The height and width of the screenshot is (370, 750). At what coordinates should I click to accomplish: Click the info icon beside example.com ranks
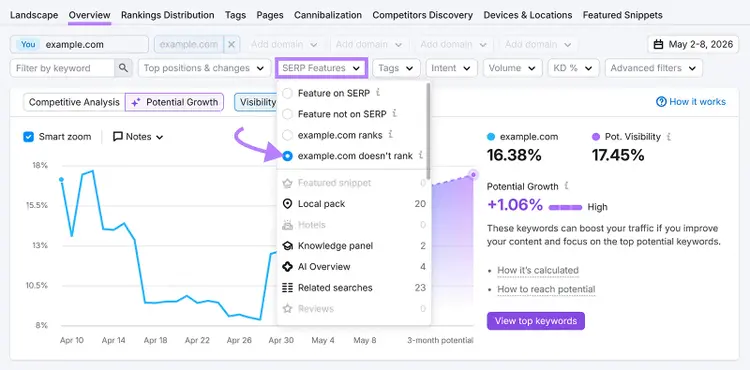(390, 134)
